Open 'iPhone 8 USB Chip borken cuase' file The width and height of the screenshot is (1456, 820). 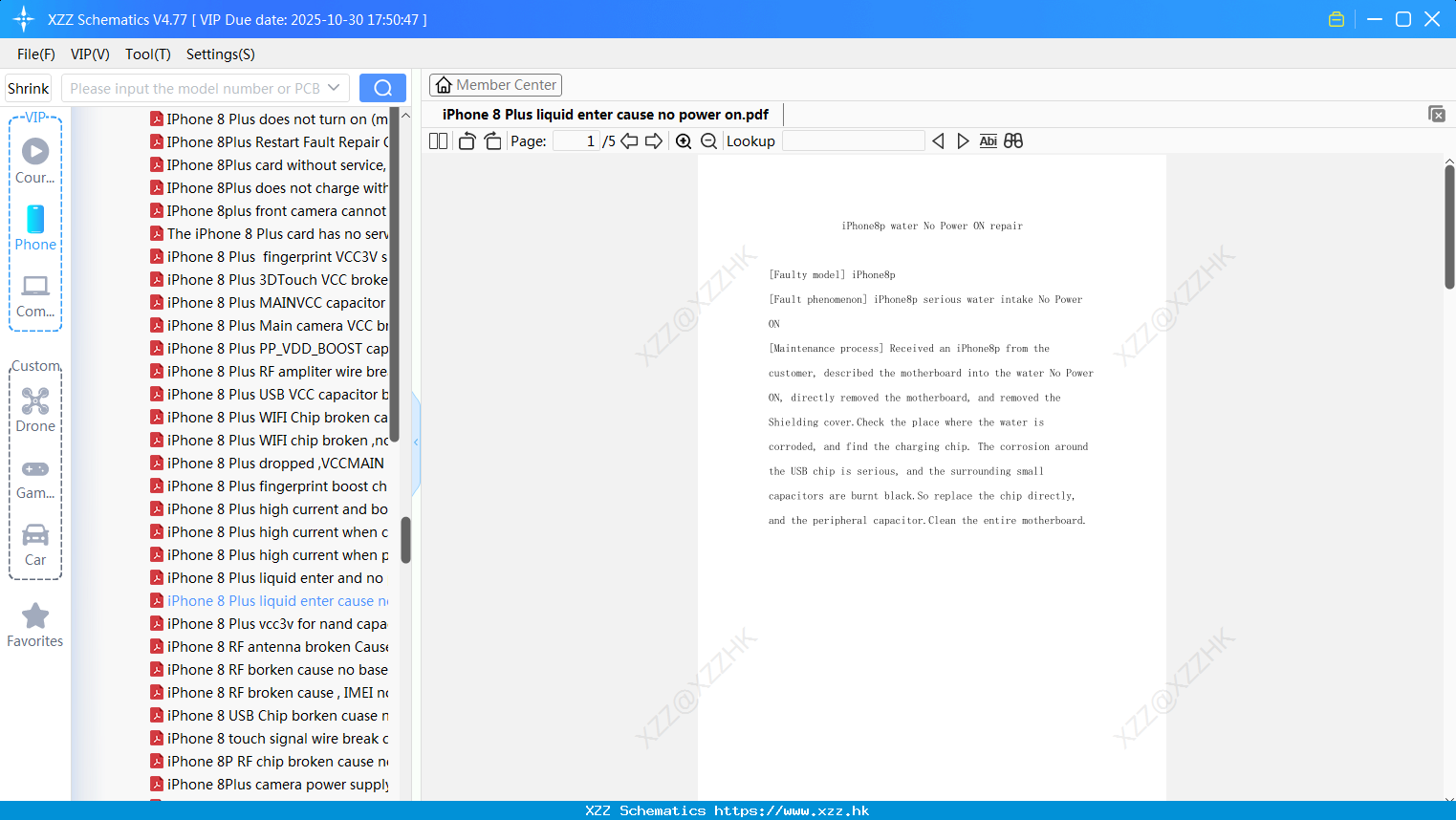[x=269, y=716]
